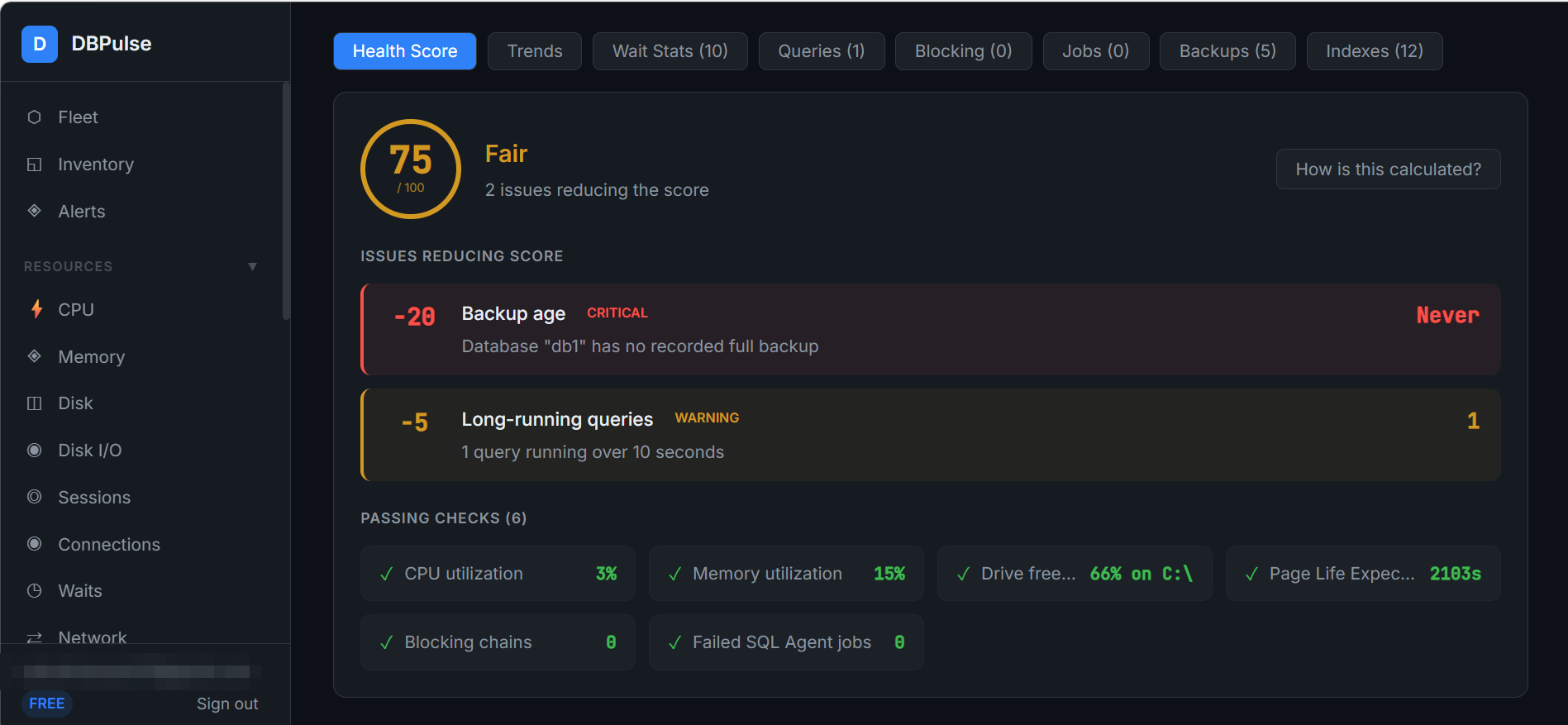Image resolution: width=1568 pixels, height=725 pixels.
Task: Click the CPU lightning bolt icon
Action: pyautogui.click(x=36, y=309)
